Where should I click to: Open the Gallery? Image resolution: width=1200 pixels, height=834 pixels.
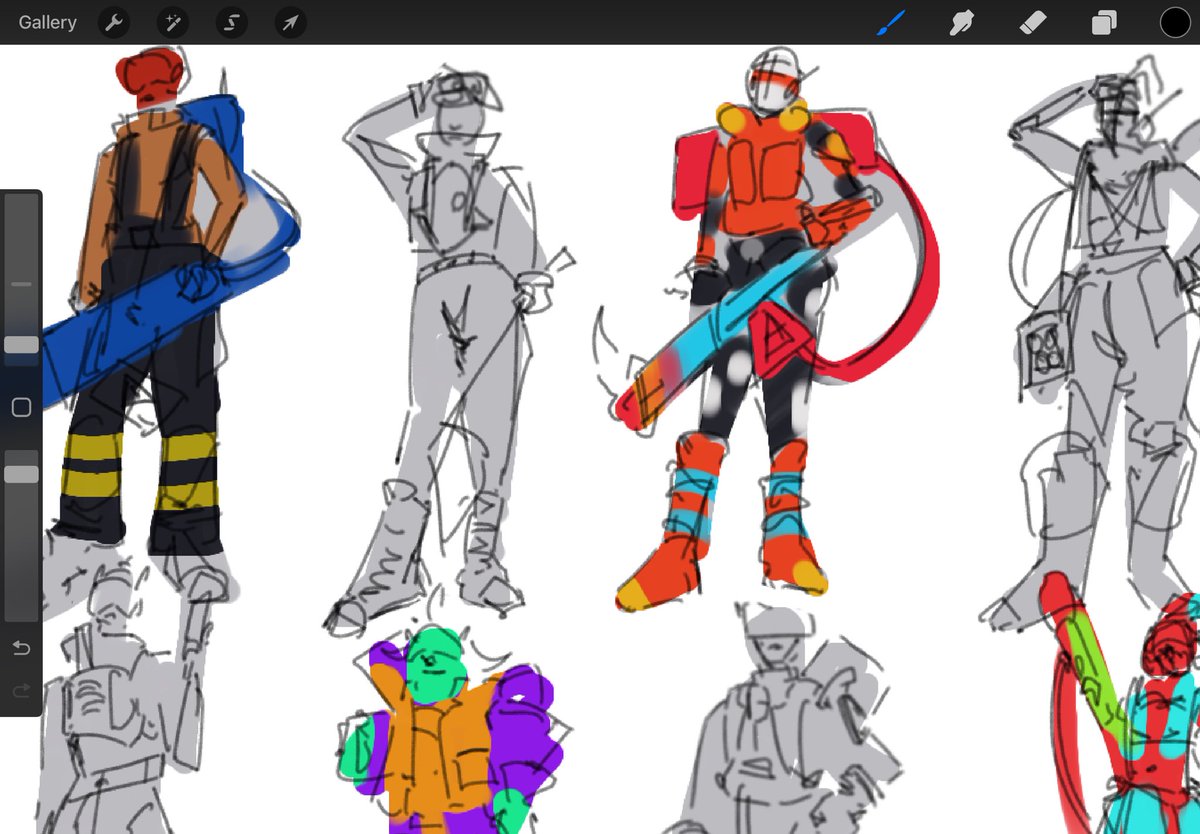(x=47, y=22)
